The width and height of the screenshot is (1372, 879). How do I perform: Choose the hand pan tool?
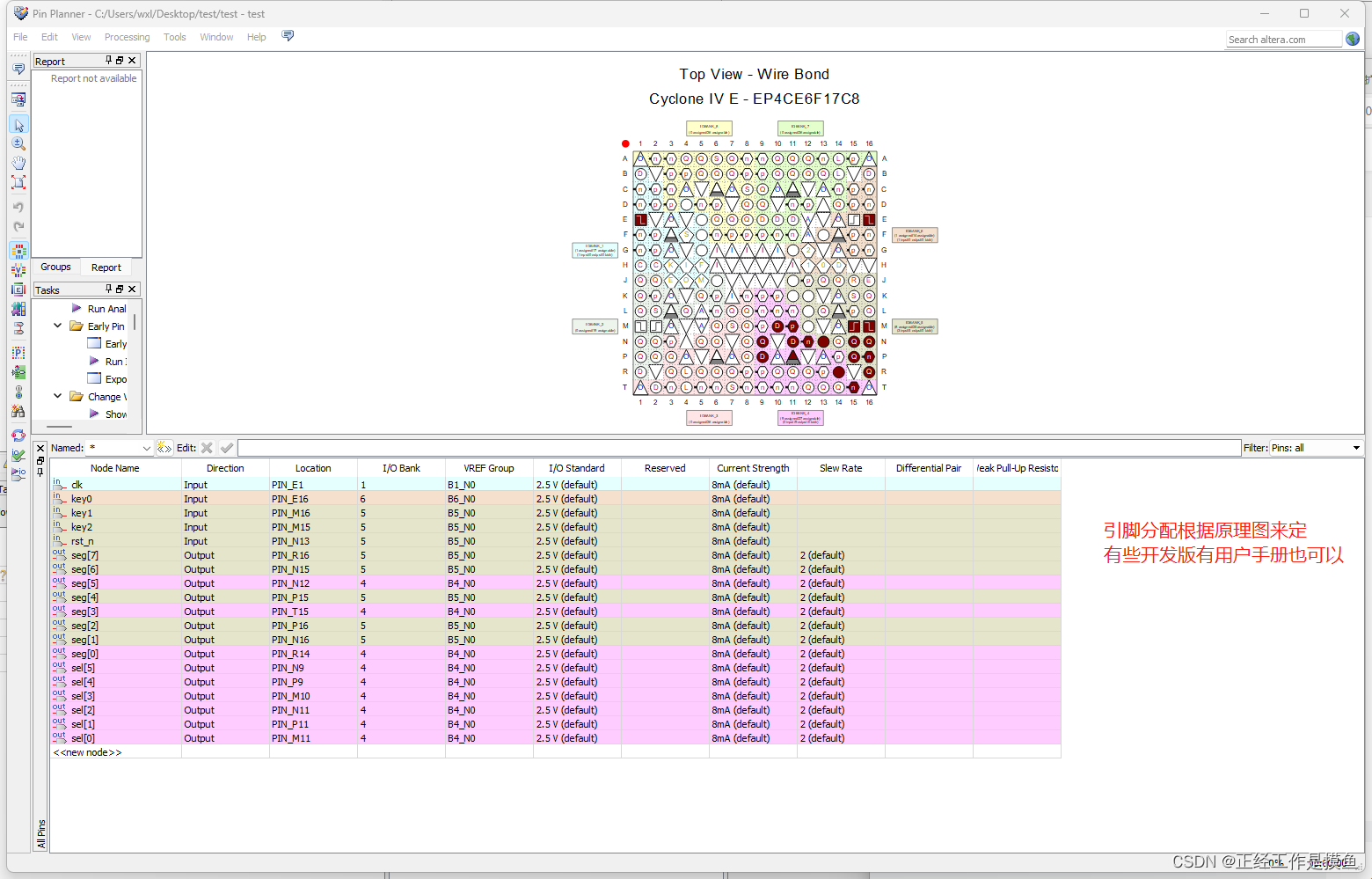(18, 163)
